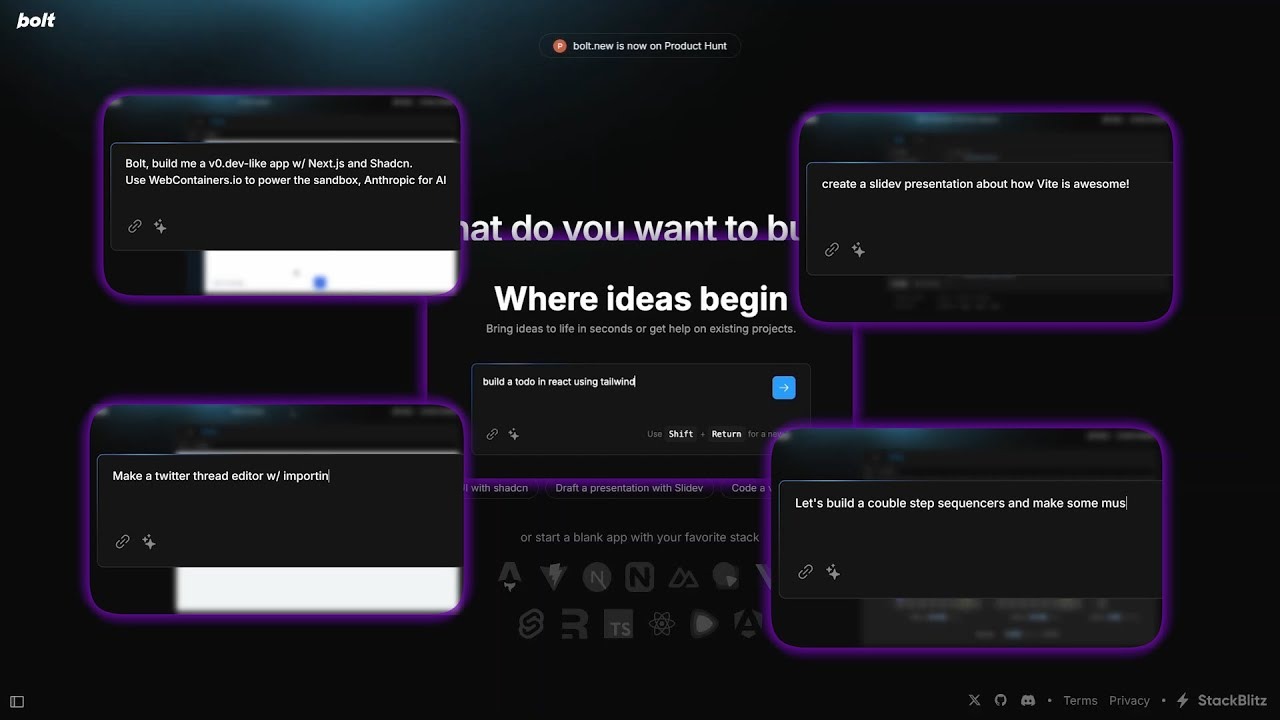Click sparkle icon in the v0.dev-like app card
Image resolution: width=1280 pixels, height=720 pixels.
tap(160, 227)
